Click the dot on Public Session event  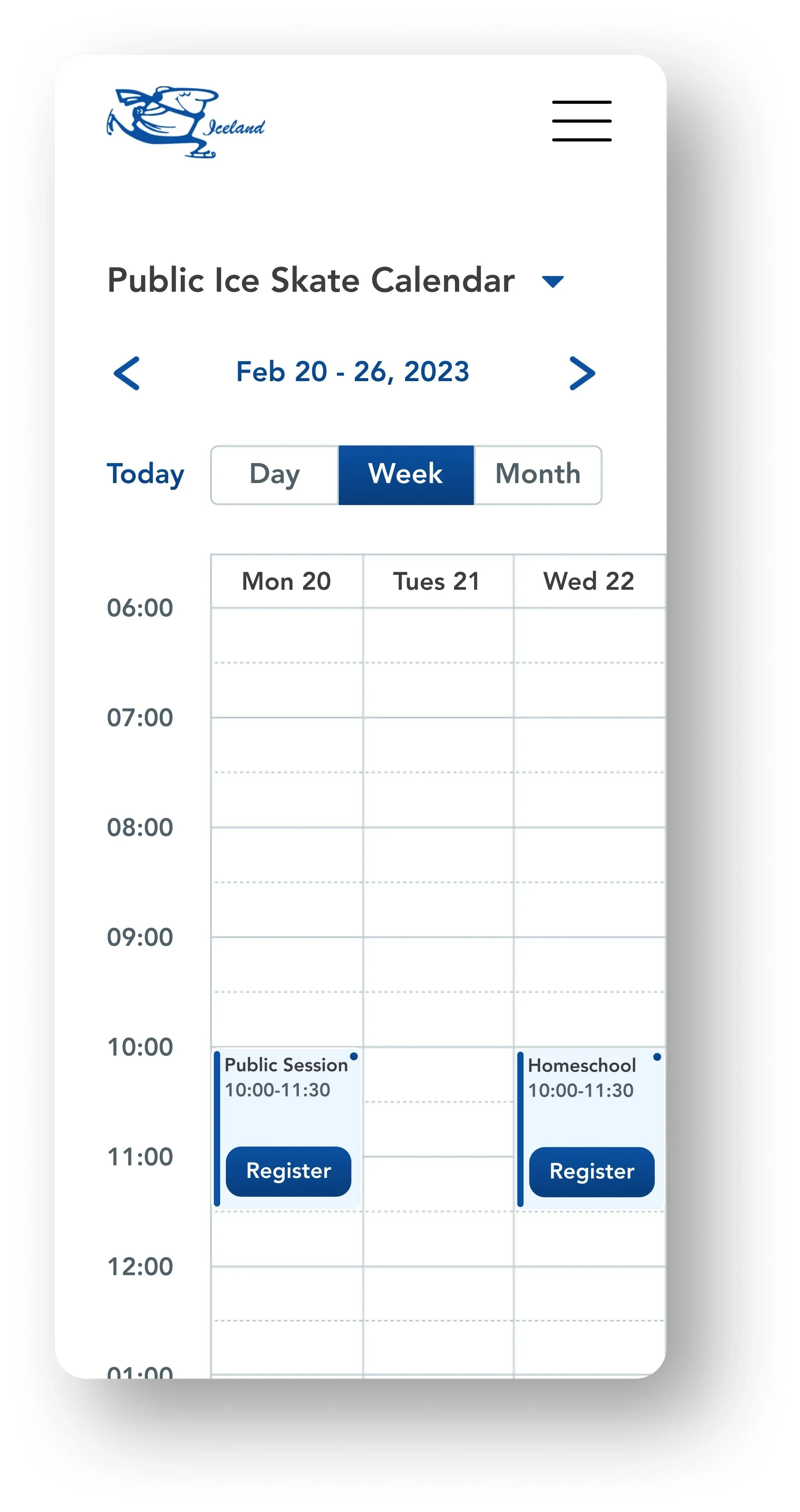[353, 1056]
